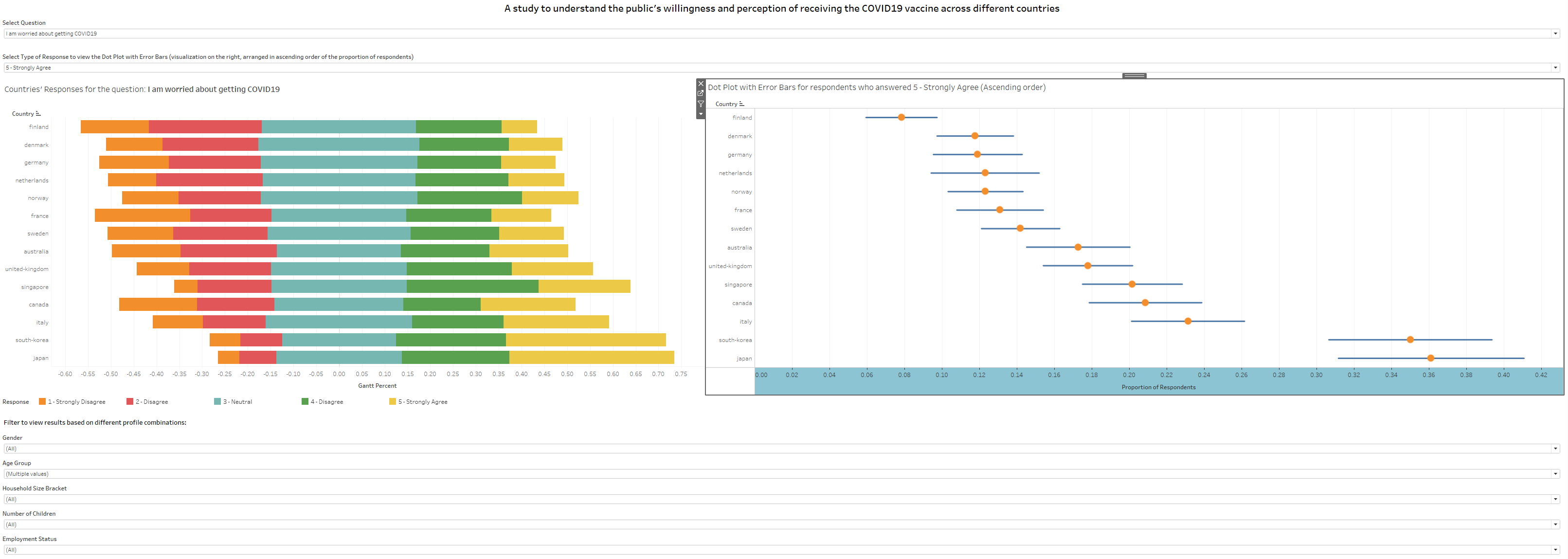This screenshot has height=559, width=1568.
Task: Click the Proportion of Respondents axis title
Action: point(1158,387)
